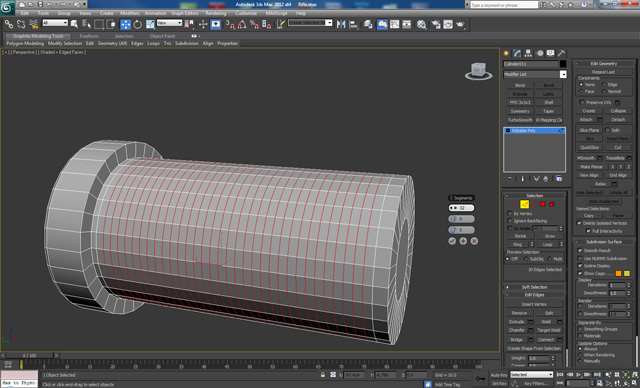Click the Select and Link chain icon
The image size is (640, 388).
coord(9,24)
